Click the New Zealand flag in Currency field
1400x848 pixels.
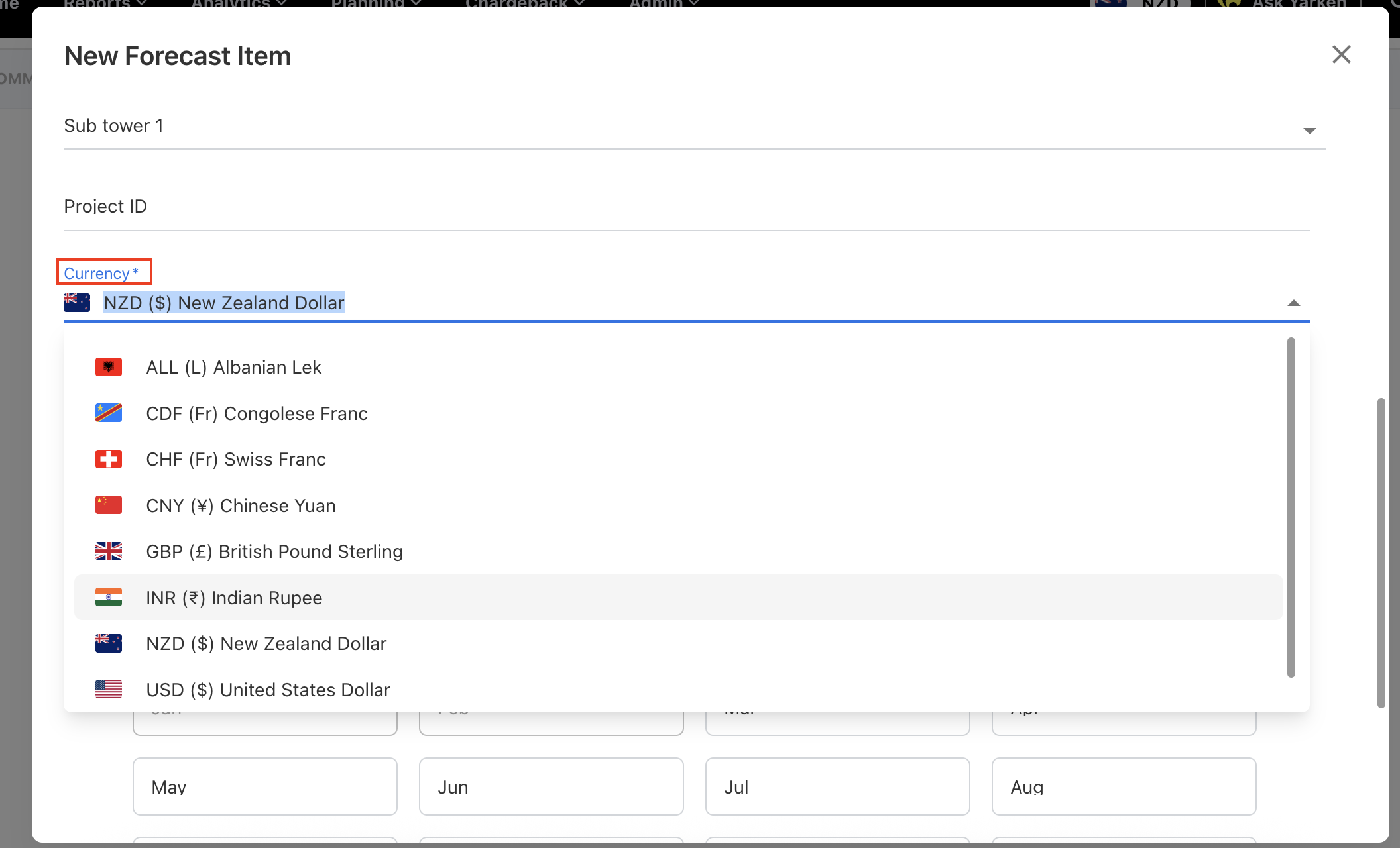click(x=77, y=303)
